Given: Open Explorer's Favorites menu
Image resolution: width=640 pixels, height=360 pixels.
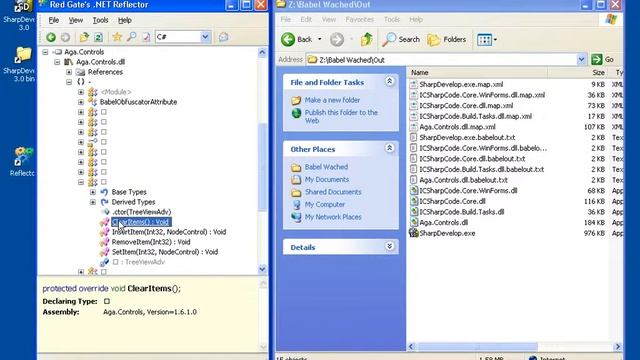Looking at the screenshot, I should [x=360, y=19].
